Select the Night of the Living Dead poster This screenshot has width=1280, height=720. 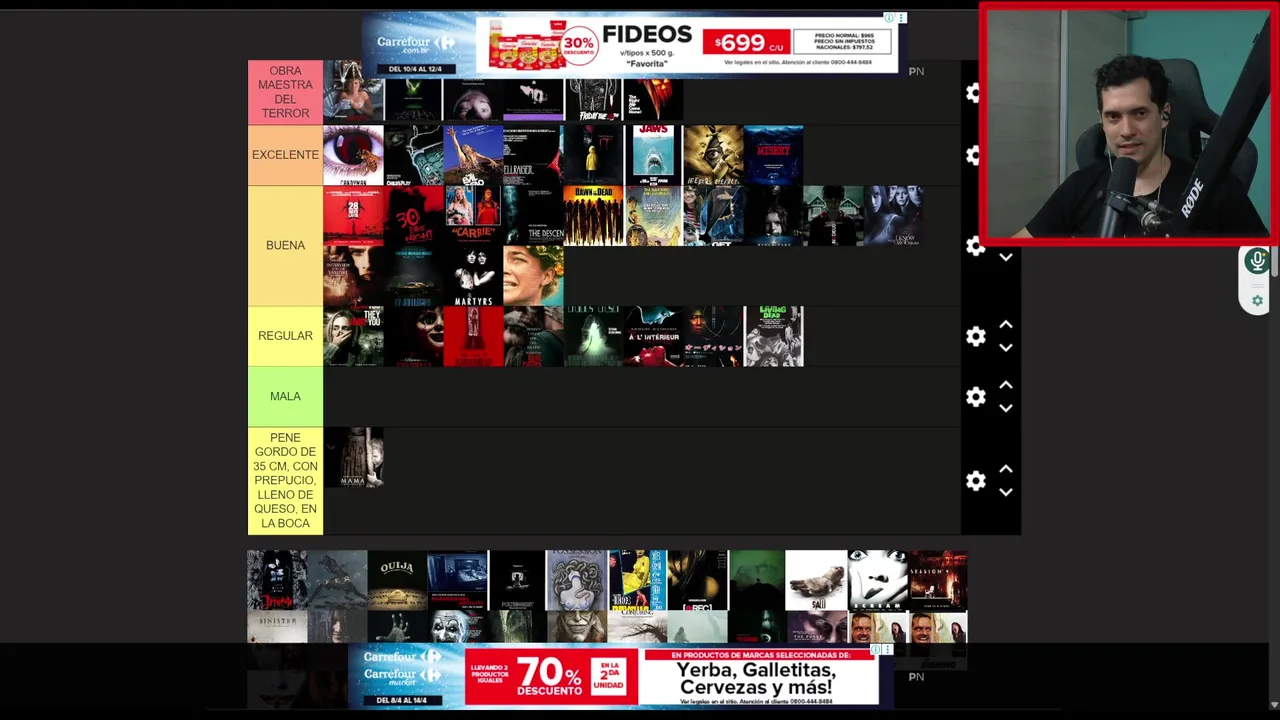[773, 337]
